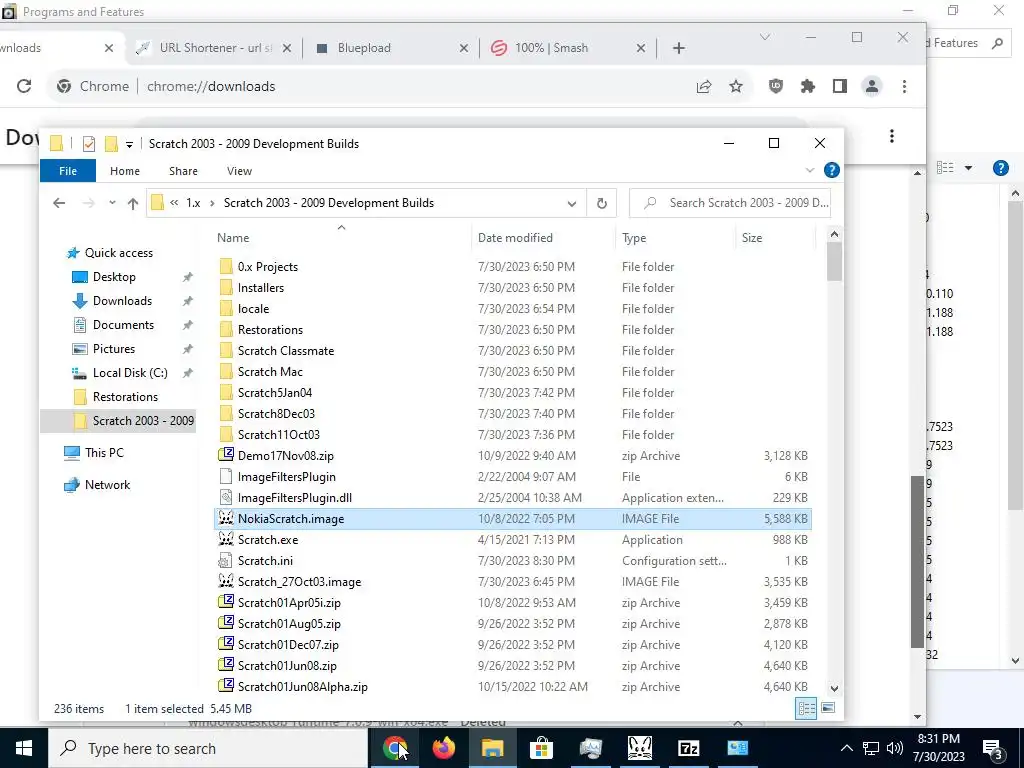Switch Explorer to large icons view

[x=827, y=708]
